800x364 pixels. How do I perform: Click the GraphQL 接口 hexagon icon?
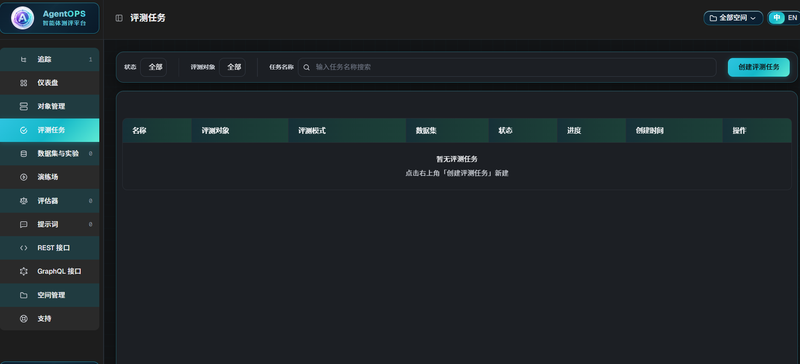pos(23,272)
